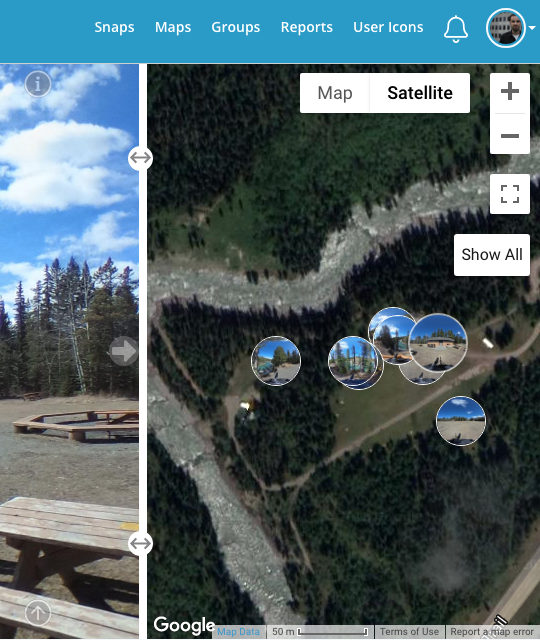Open the Reports menu
540x640 pixels.
pos(307,27)
